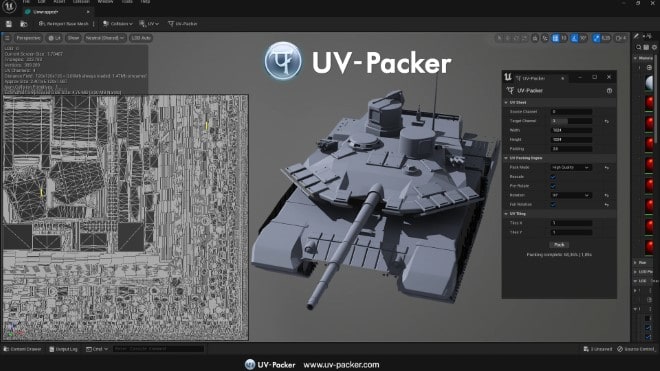Toggle the Full Rotation checkbox
Image resolution: width=660 pixels, height=371 pixels.
[554, 204]
